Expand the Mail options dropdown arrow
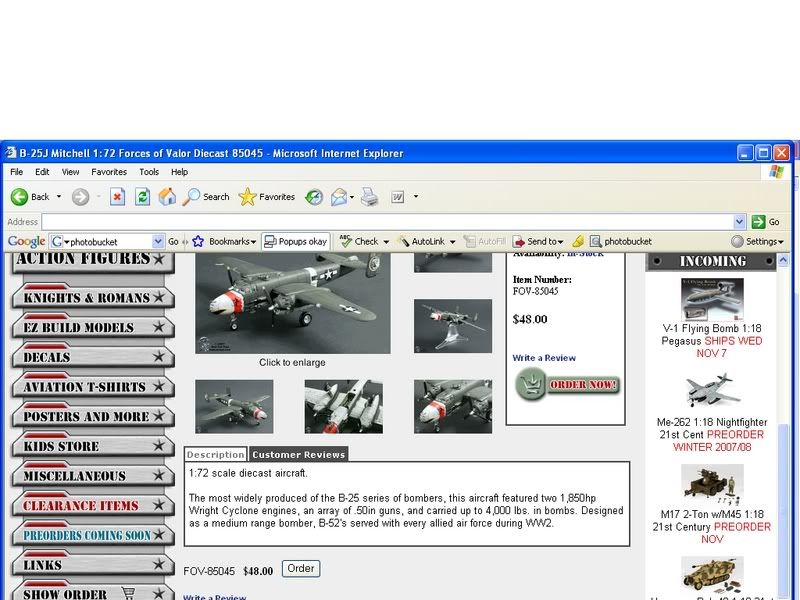Viewport: 800px width, 600px height. pos(352,197)
